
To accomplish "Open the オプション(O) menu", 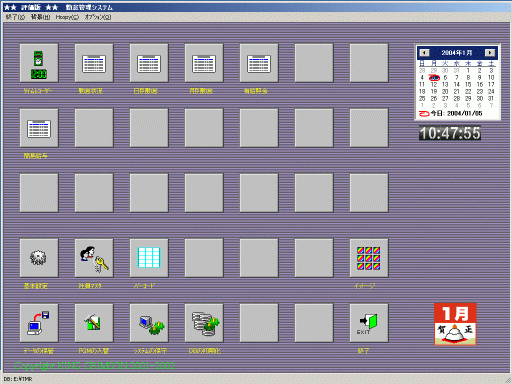I will 98,17.
